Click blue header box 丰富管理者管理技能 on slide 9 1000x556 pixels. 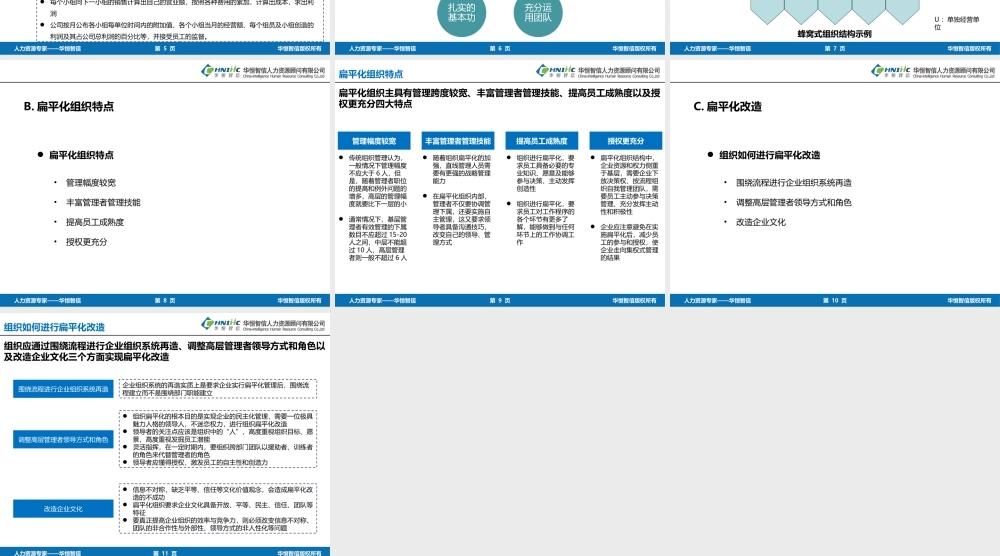(458, 141)
